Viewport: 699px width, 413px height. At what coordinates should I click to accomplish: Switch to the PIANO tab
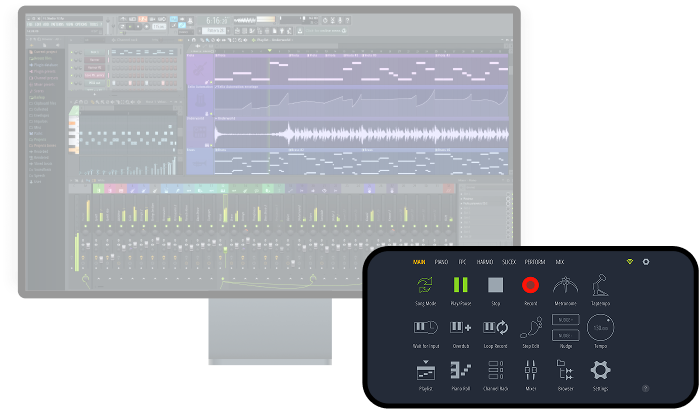(x=441, y=262)
